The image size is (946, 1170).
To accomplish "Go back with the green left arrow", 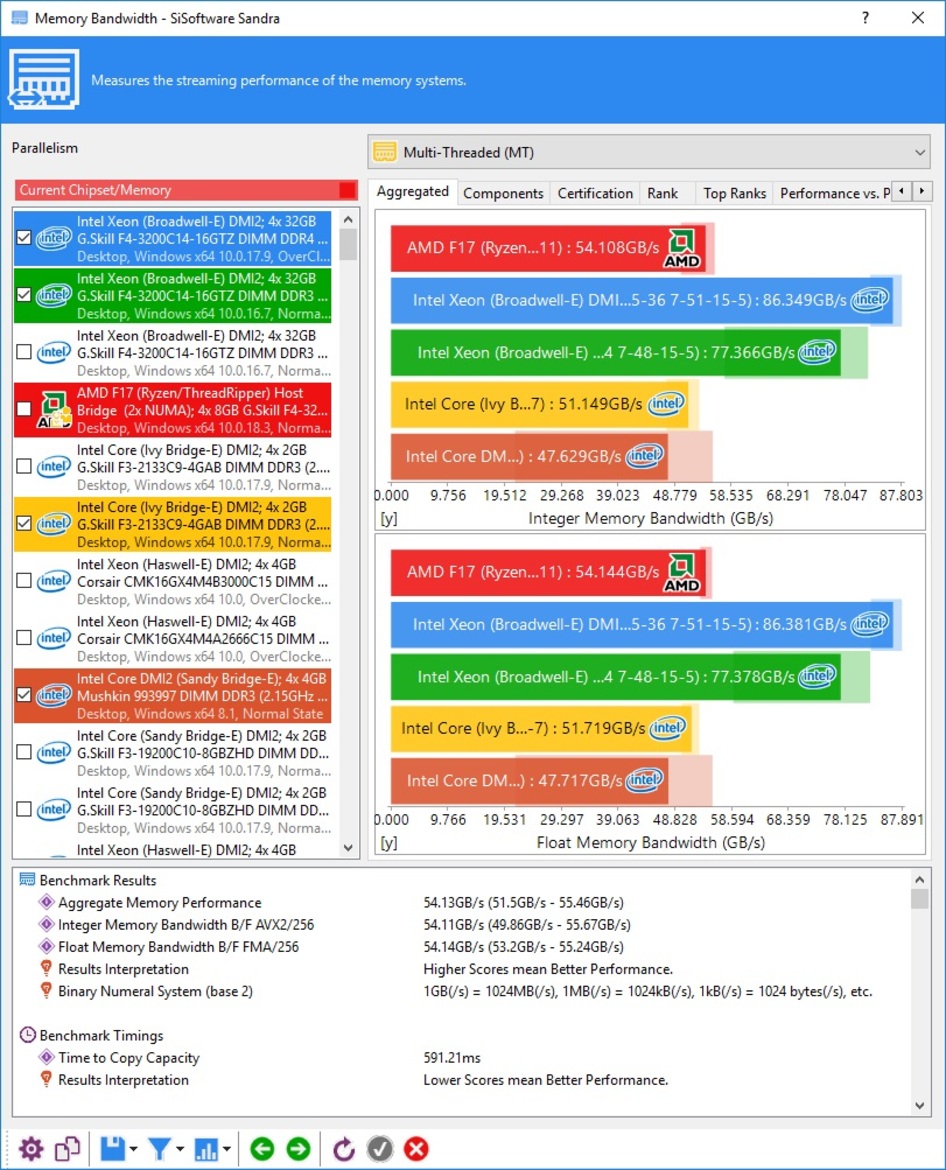I will pos(262,1148).
